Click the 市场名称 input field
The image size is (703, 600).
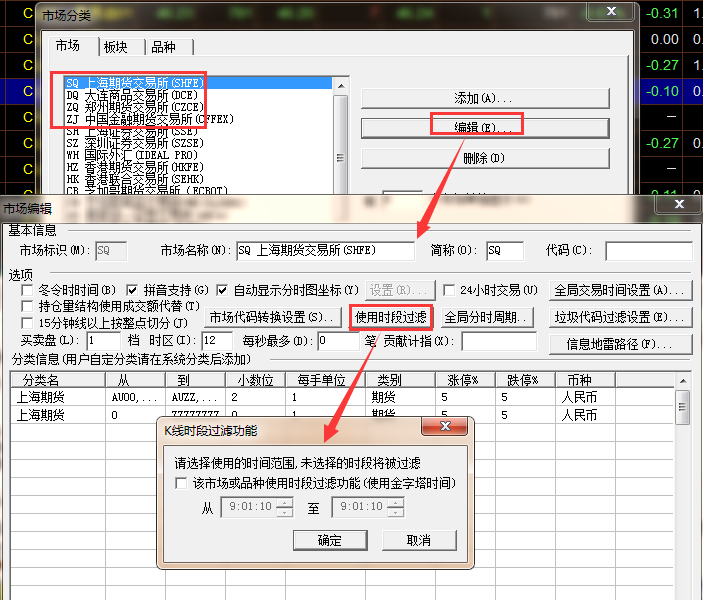click(324, 249)
